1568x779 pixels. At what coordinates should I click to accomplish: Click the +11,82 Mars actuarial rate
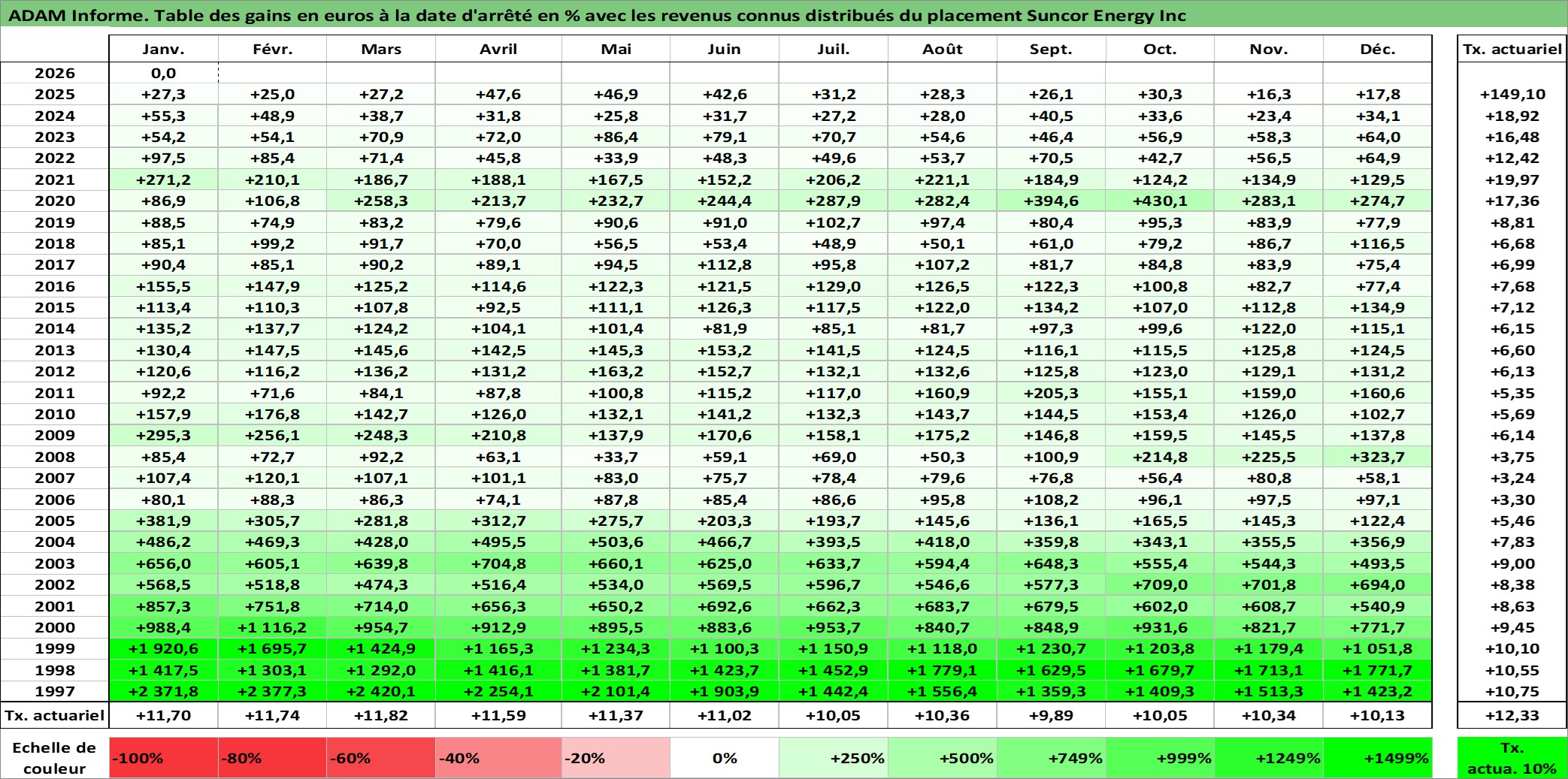point(381,715)
